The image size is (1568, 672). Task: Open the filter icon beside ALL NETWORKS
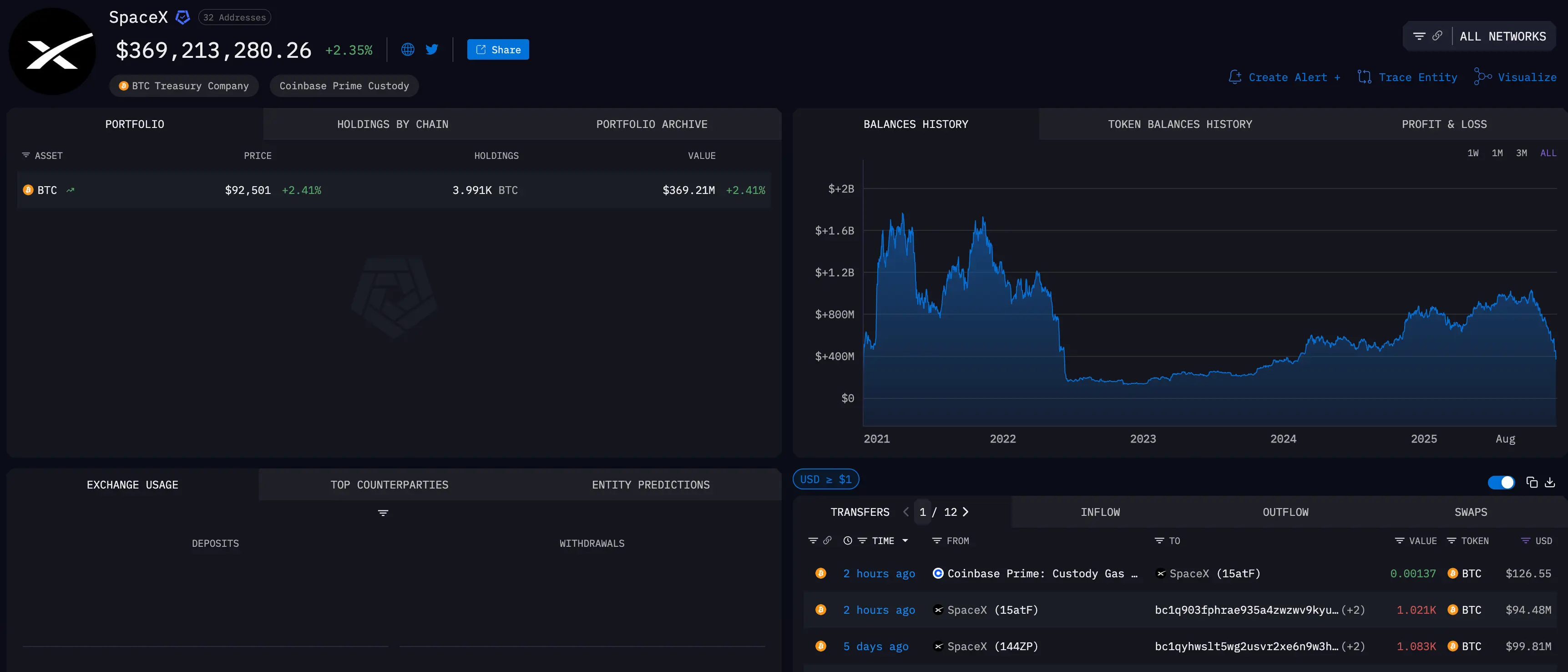click(x=1420, y=36)
